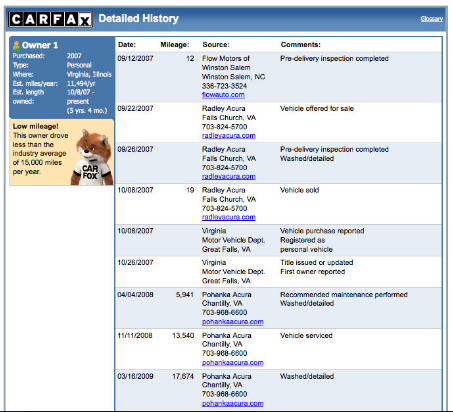The width and height of the screenshot is (453, 412).
Task: Open radleyacura.com link in Vehicle sold row
Action: (229, 217)
